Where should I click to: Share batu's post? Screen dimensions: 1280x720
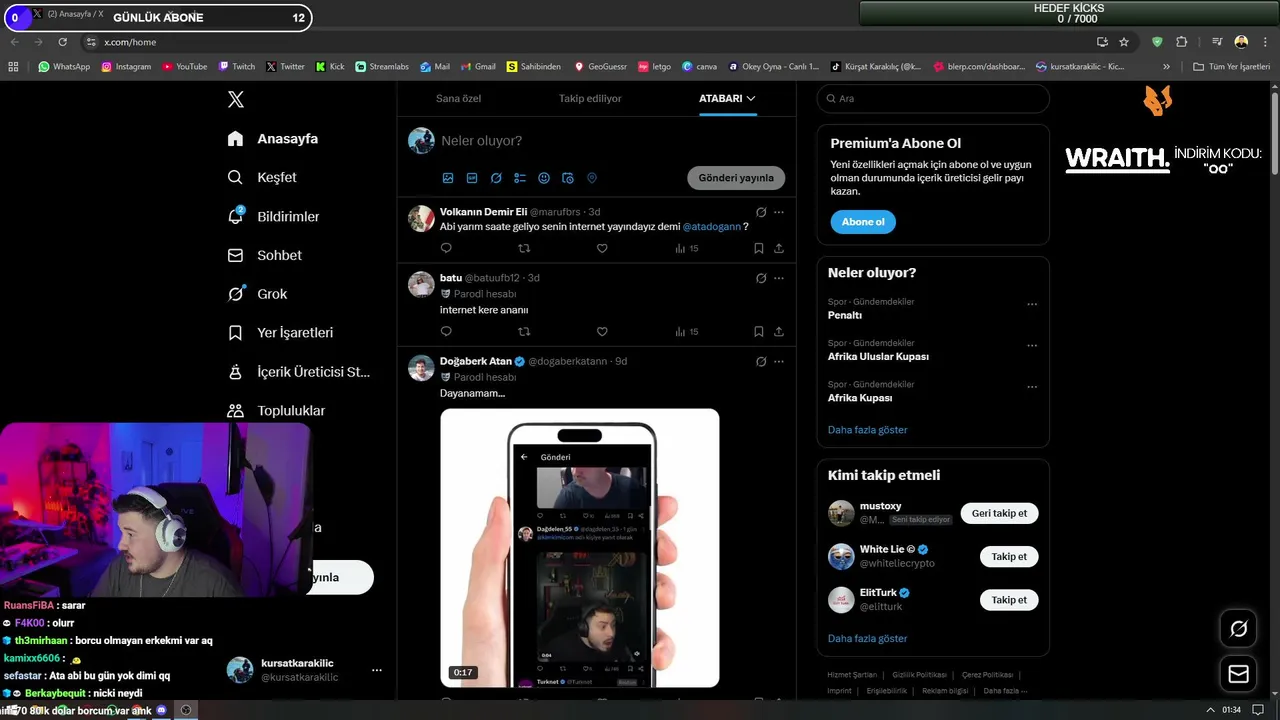pos(779,332)
